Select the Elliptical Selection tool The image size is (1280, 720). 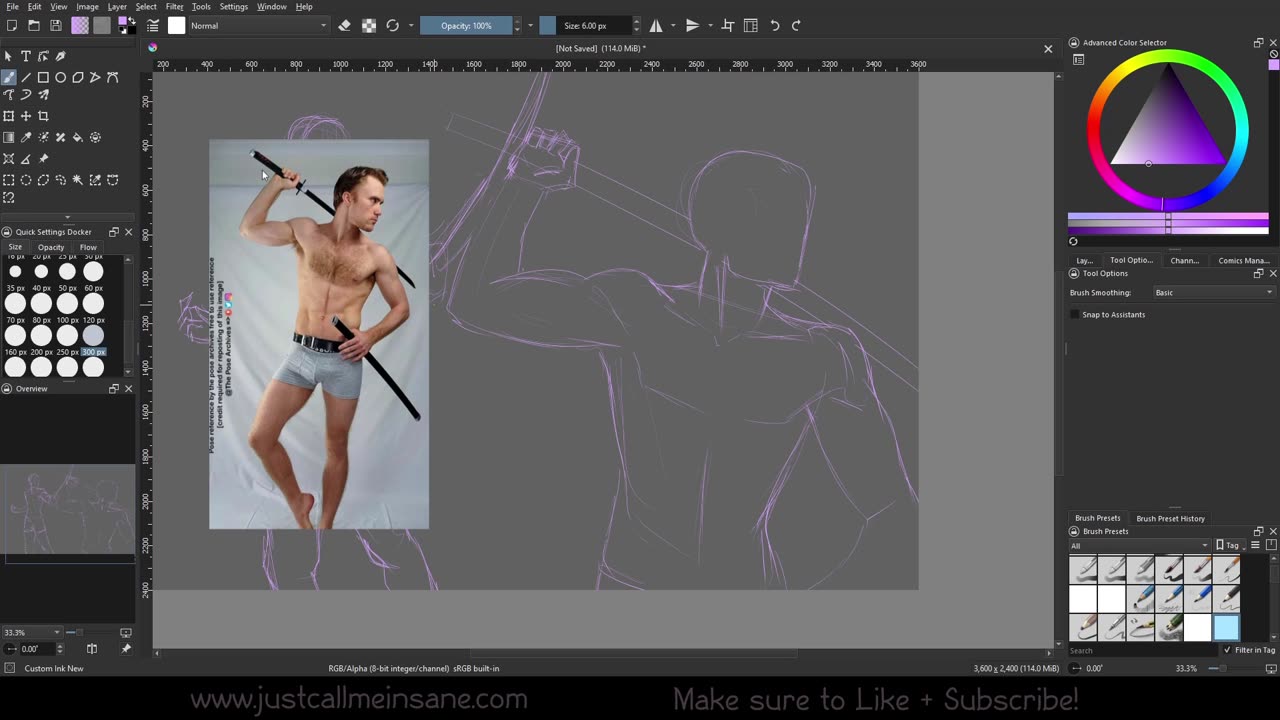coord(26,180)
